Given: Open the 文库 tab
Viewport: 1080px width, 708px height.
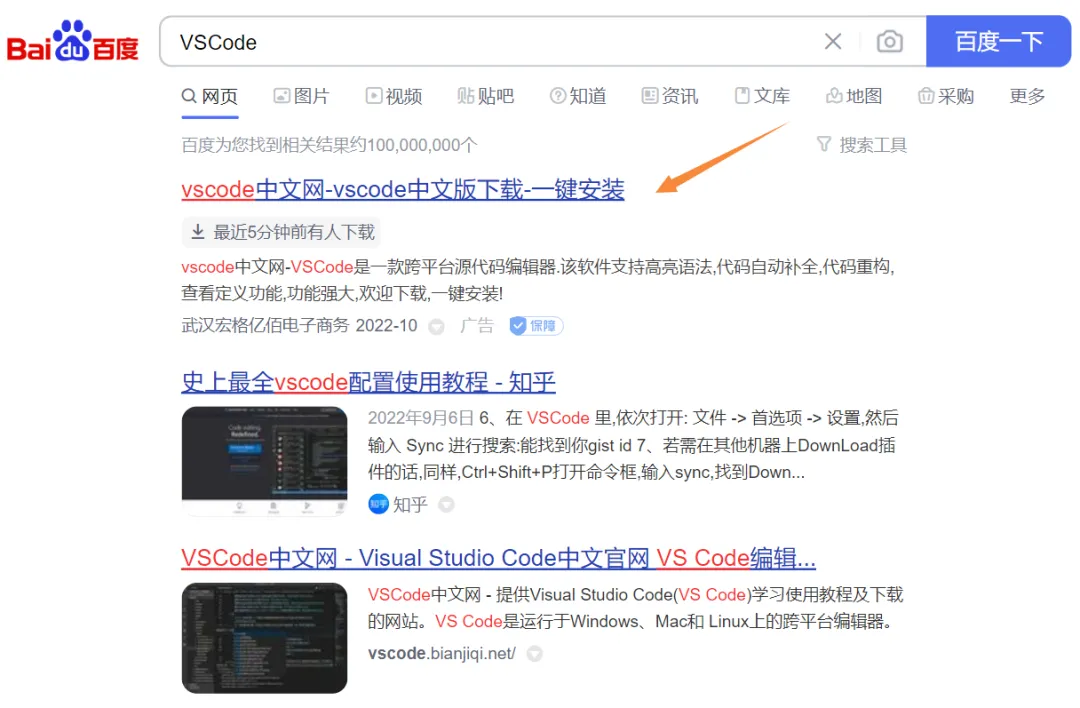Looking at the screenshot, I should [762, 96].
